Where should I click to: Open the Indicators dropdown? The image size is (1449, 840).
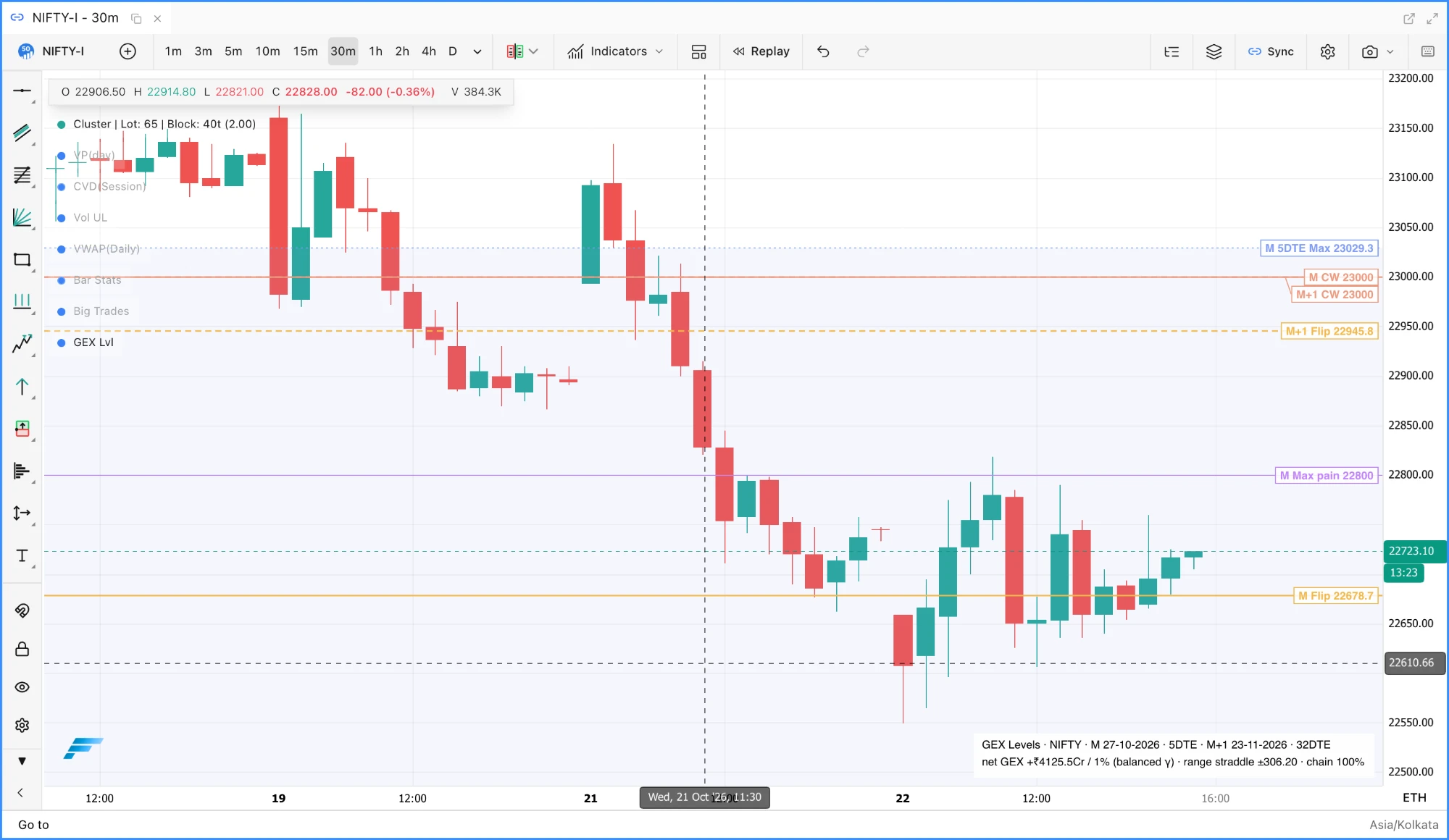[615, 51]
